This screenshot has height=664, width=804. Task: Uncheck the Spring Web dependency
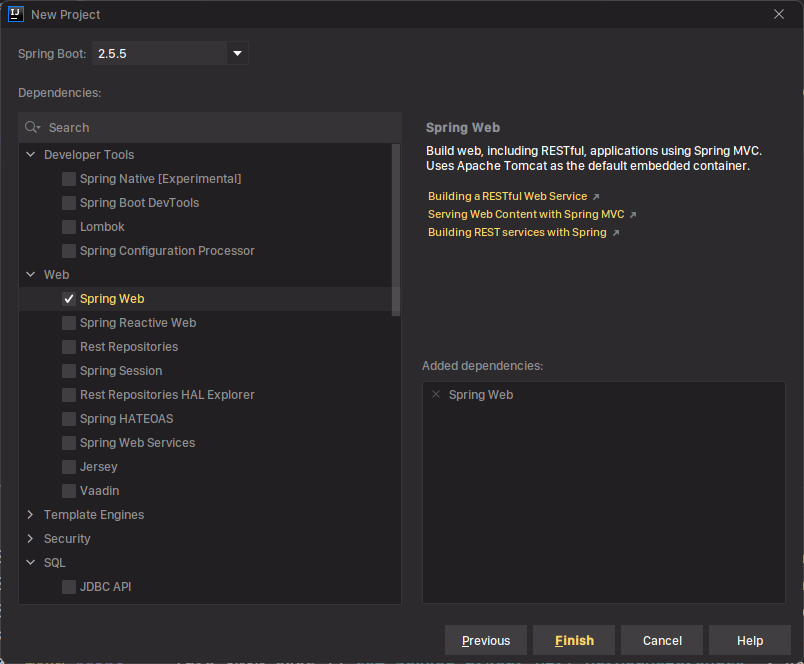tap(69, 299)
